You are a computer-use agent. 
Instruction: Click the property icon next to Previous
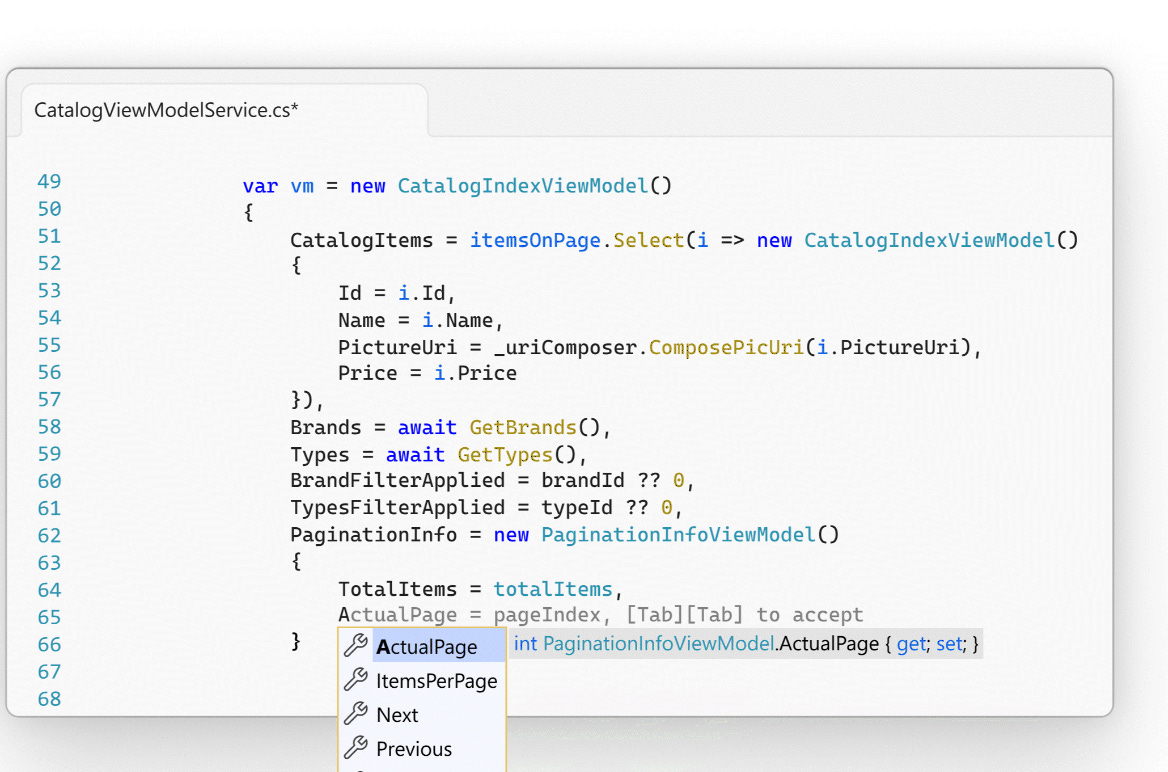[355, 748]
